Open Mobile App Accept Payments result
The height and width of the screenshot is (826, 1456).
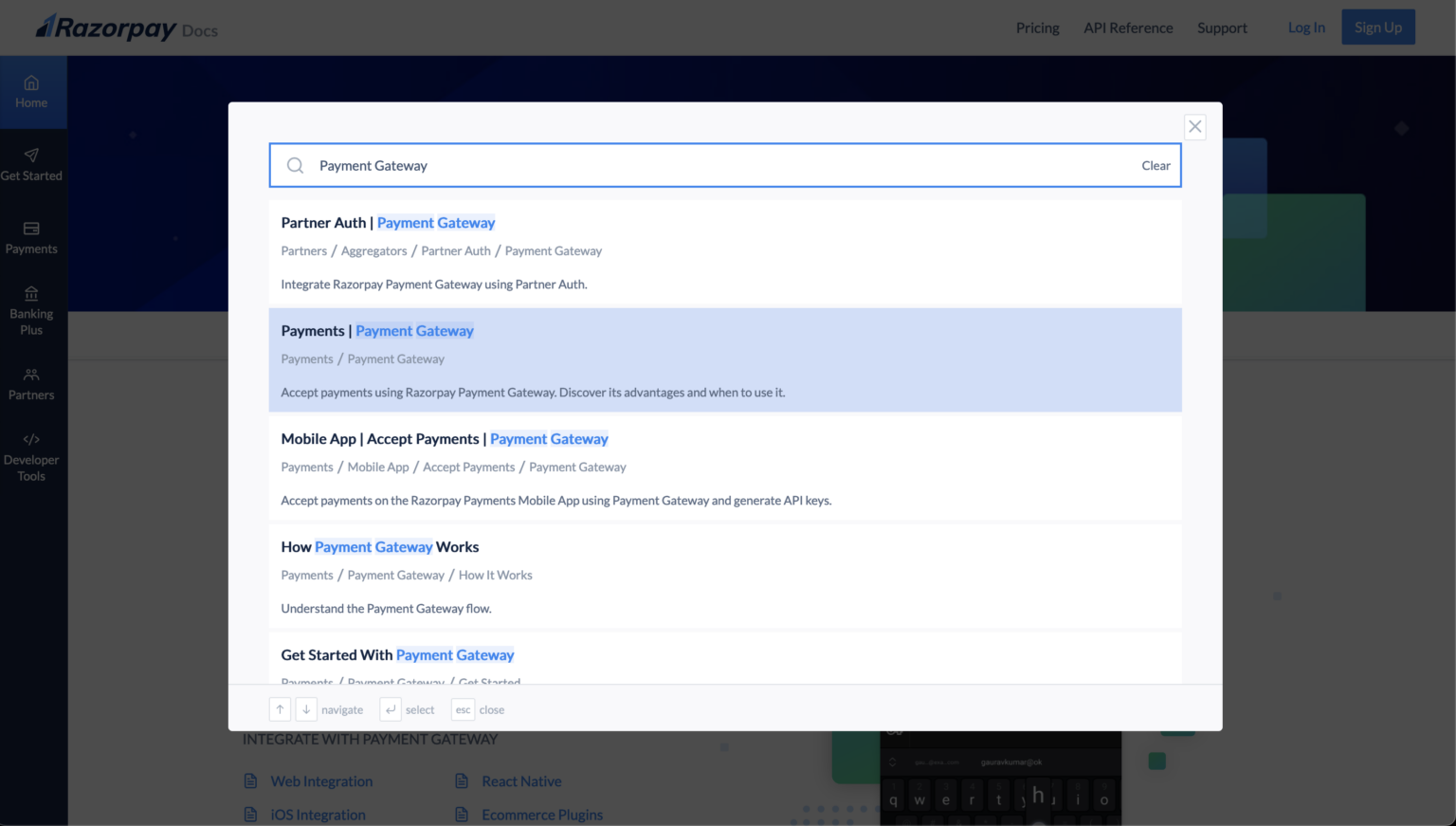click(x=725, y=468)
